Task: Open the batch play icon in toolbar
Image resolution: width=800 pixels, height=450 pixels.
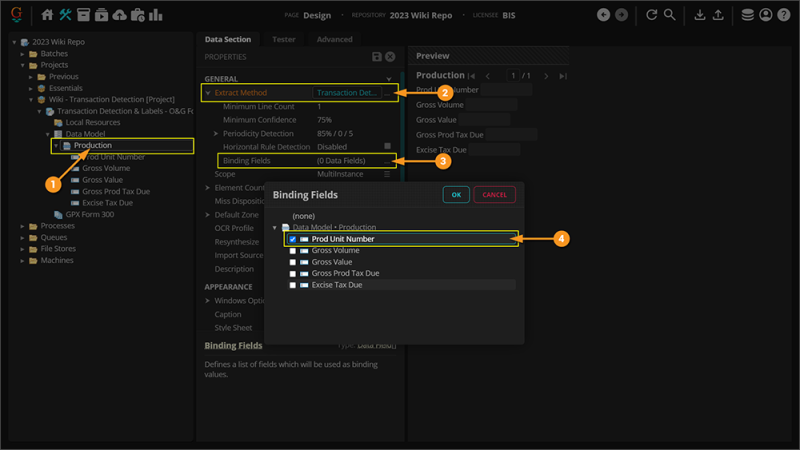Action: [102, 15]
